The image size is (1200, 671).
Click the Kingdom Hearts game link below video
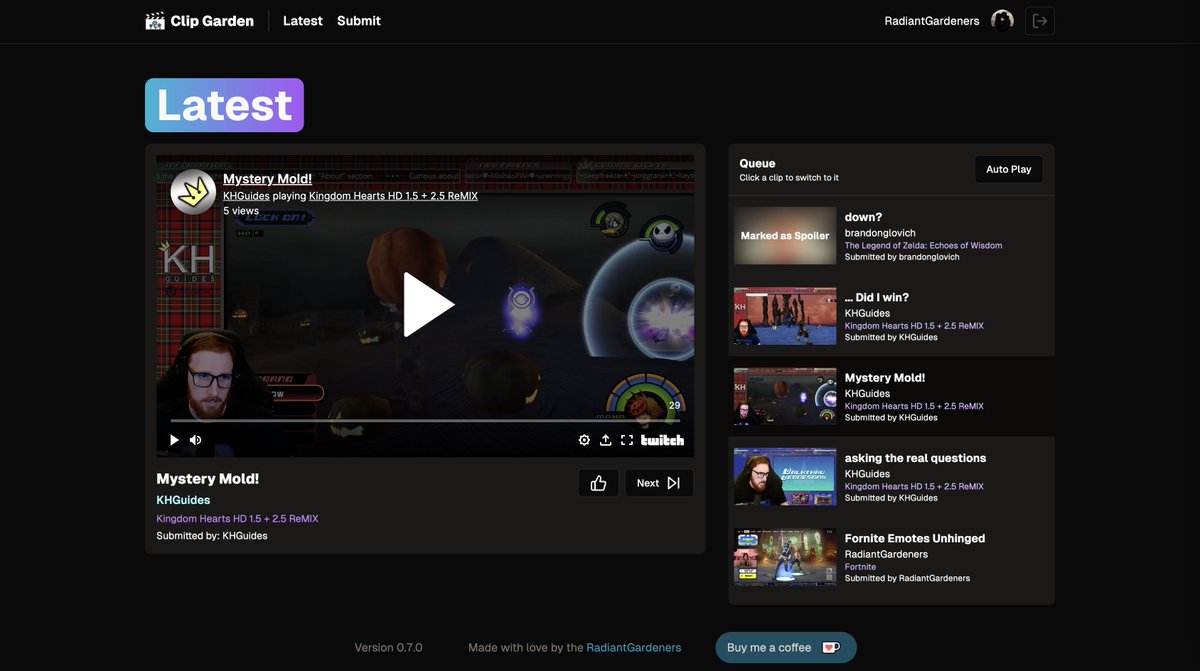pos(237,519)
